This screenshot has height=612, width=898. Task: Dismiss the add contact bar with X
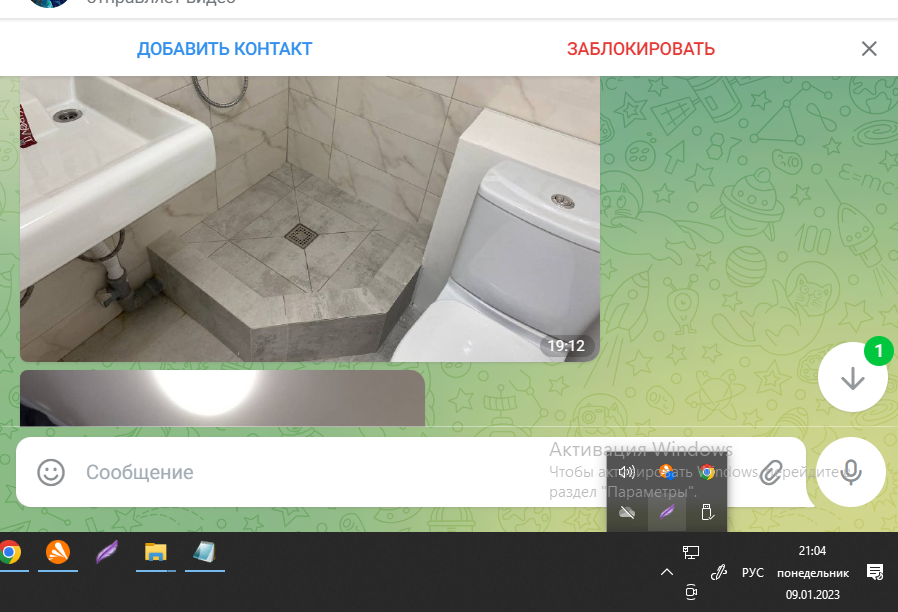coord(869,49)
